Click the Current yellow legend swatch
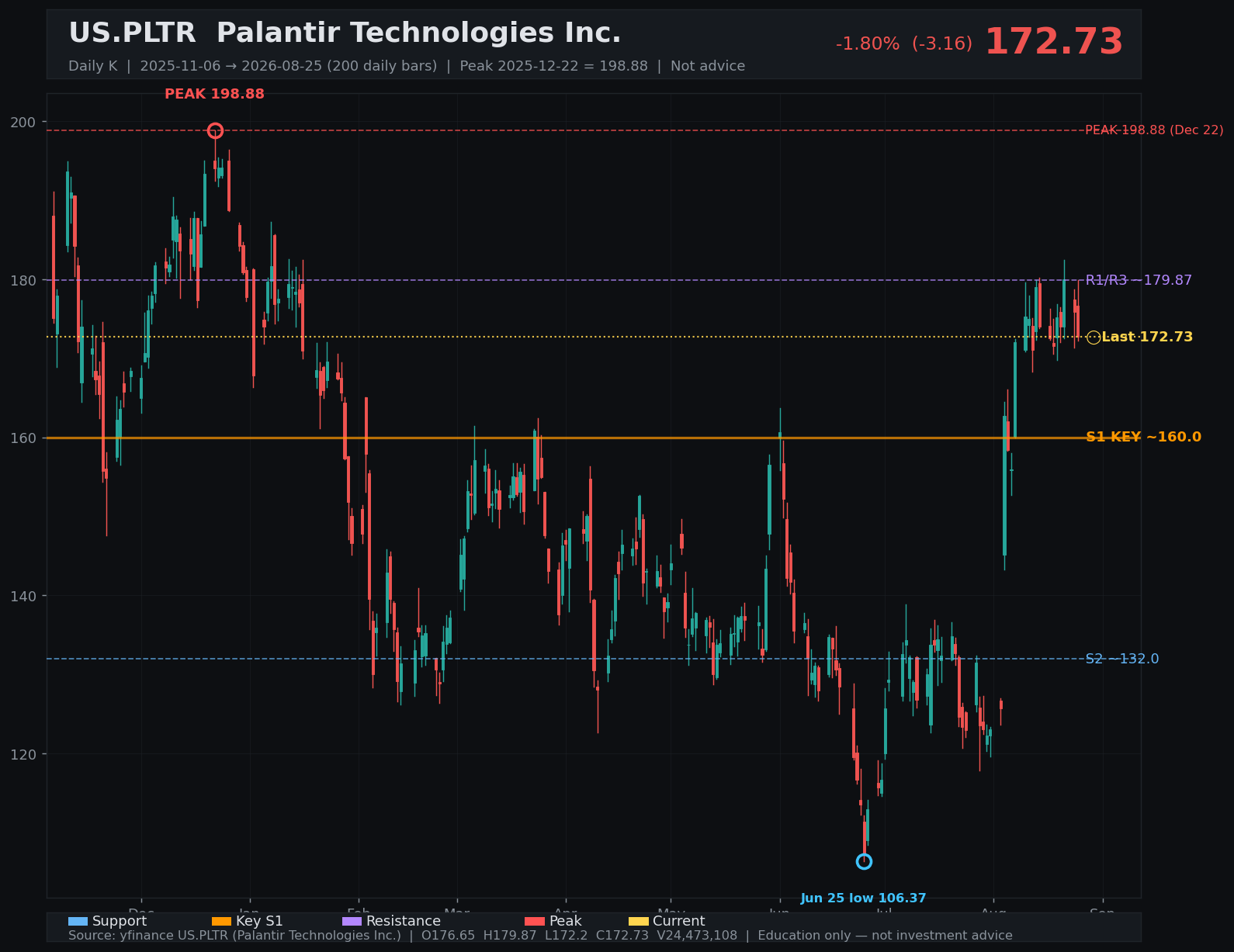 click(x=638, y=921)
